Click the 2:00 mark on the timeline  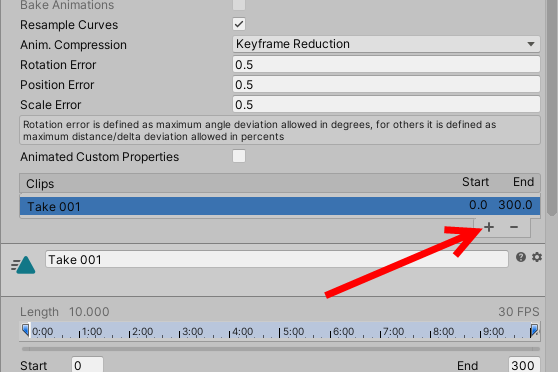141,332
